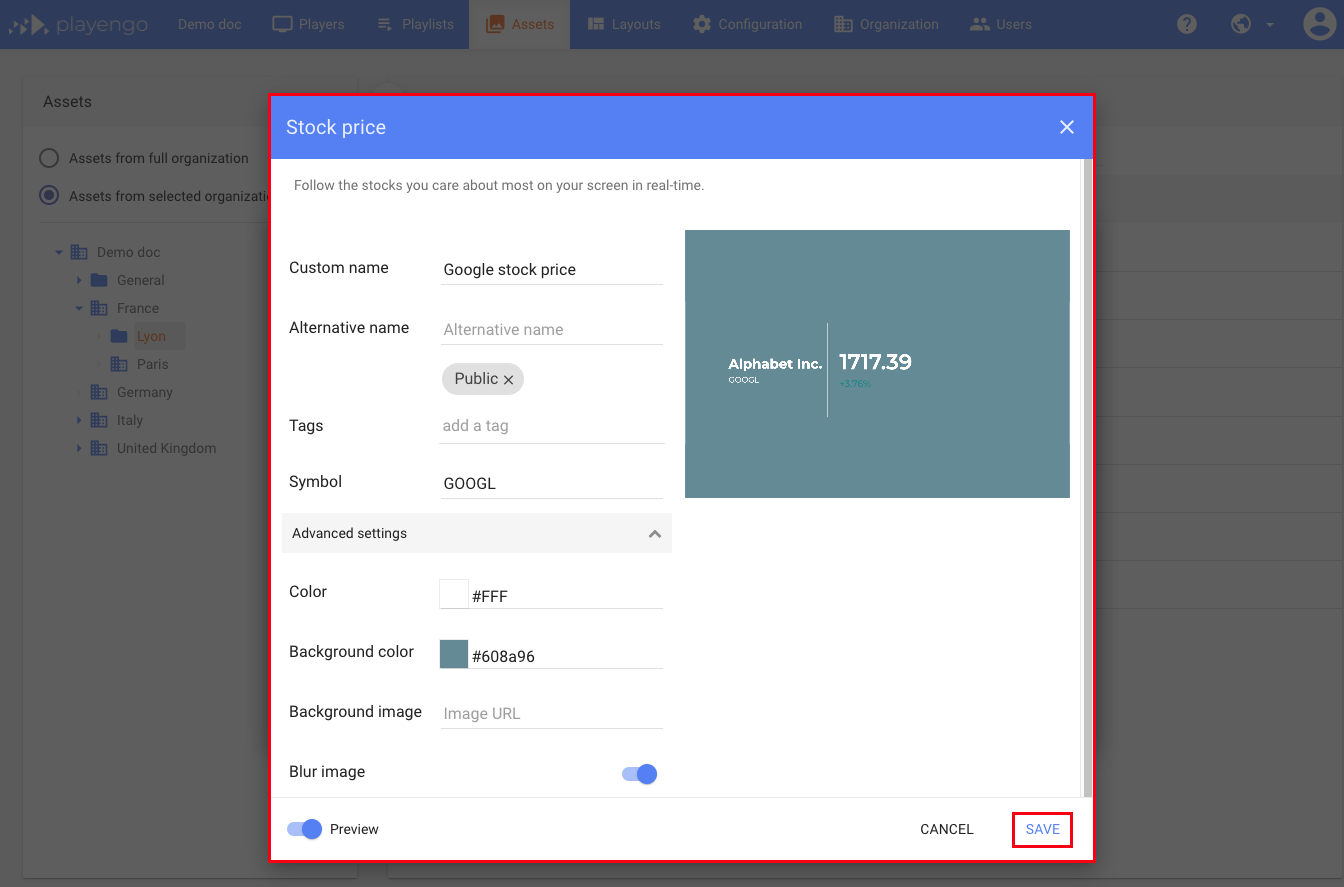1344x887 pixels.
Task: Close the Stock price dialog with X
Action: [1067, 127]
